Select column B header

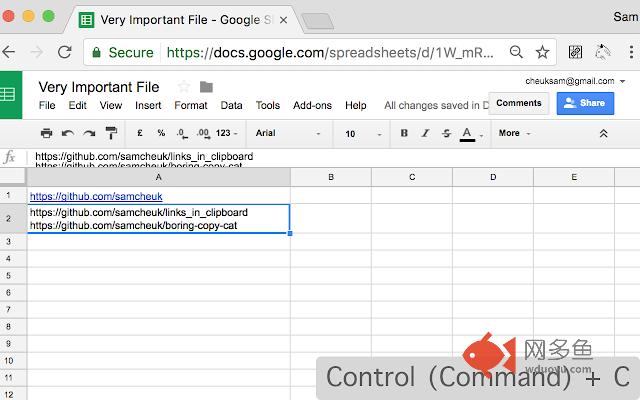(x=331, y=177)
